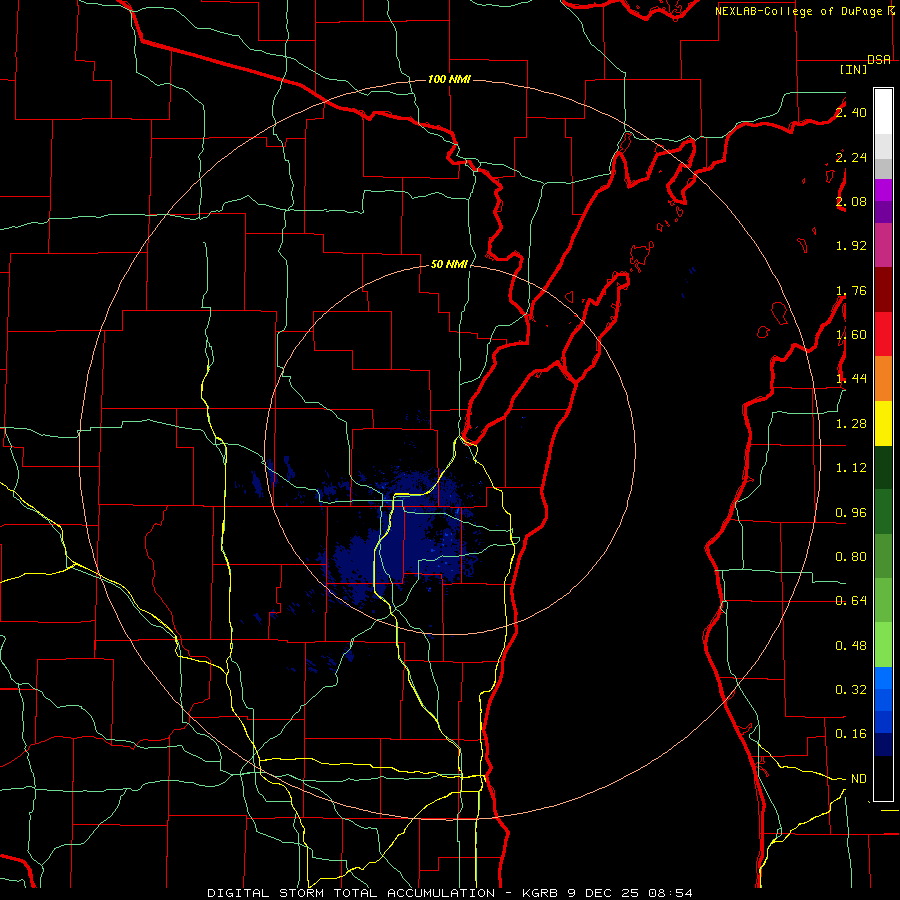This screenshot has width=900, height=900.
Task: Pick the bright magenta legend swatch
Action: click(883, 190)
